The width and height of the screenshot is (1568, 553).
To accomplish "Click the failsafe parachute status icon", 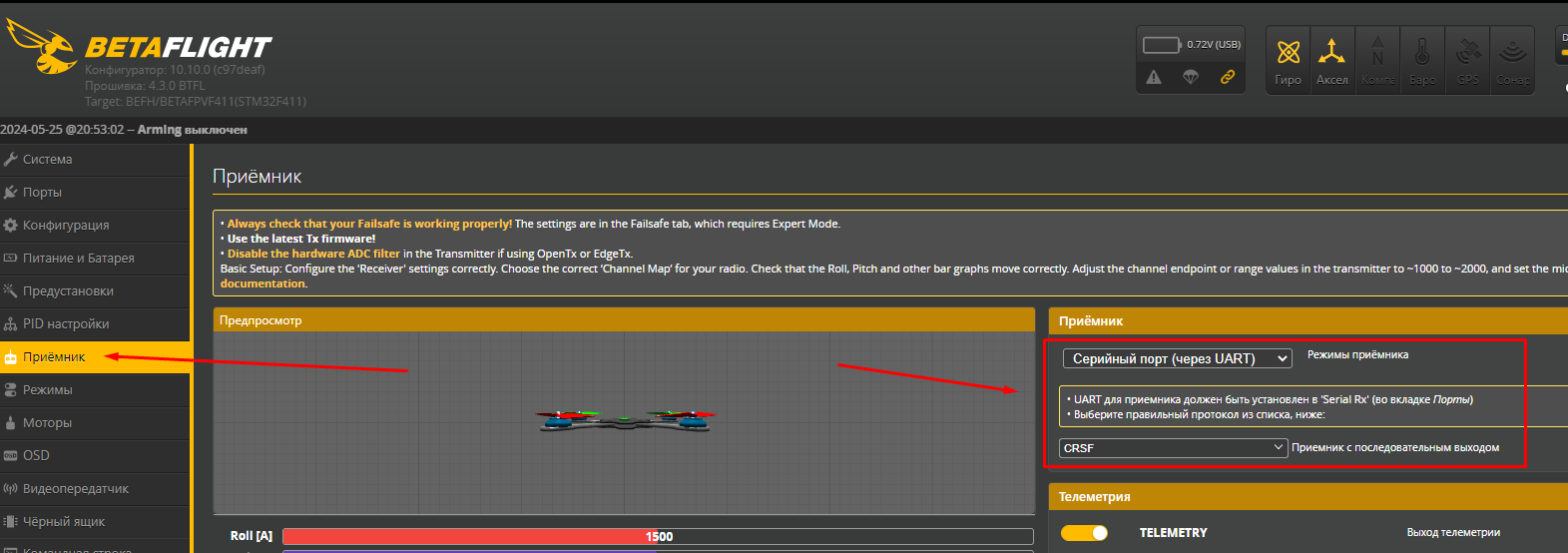I will point(1190,77).
